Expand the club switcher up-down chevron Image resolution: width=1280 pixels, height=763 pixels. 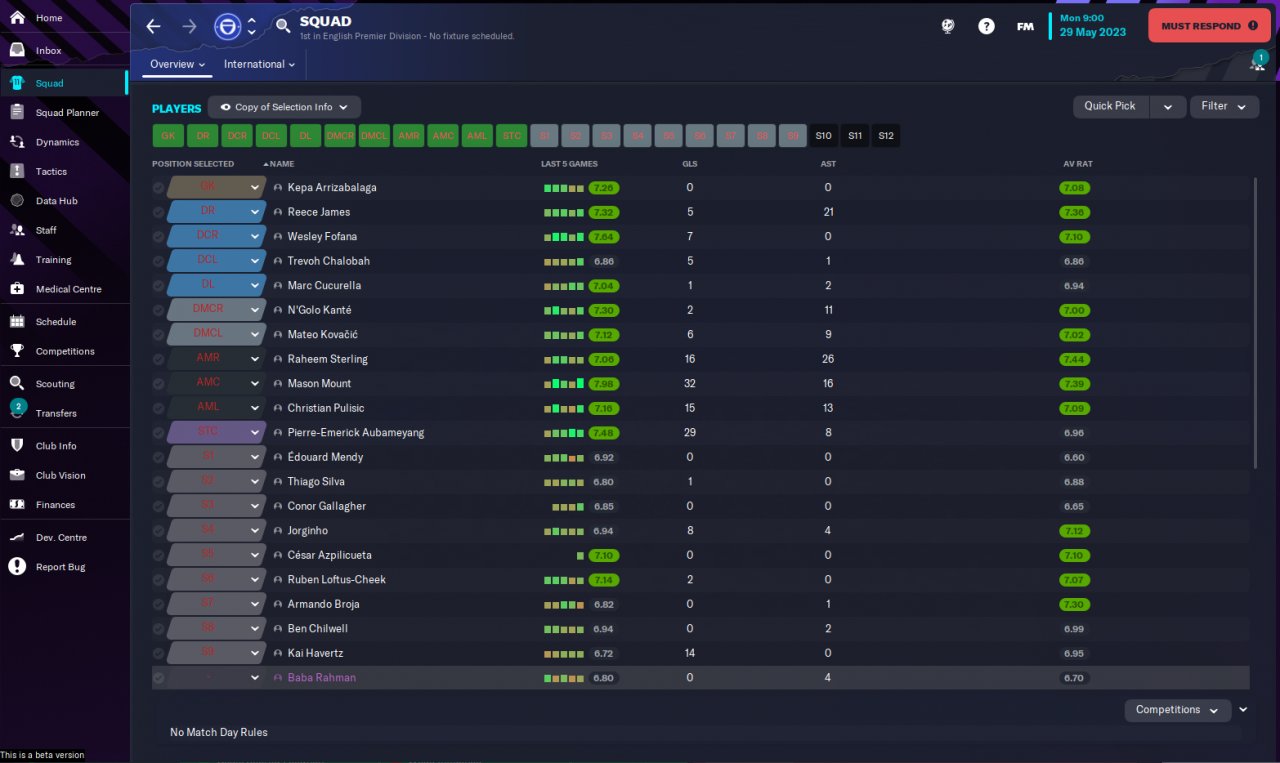coord(252,26)
